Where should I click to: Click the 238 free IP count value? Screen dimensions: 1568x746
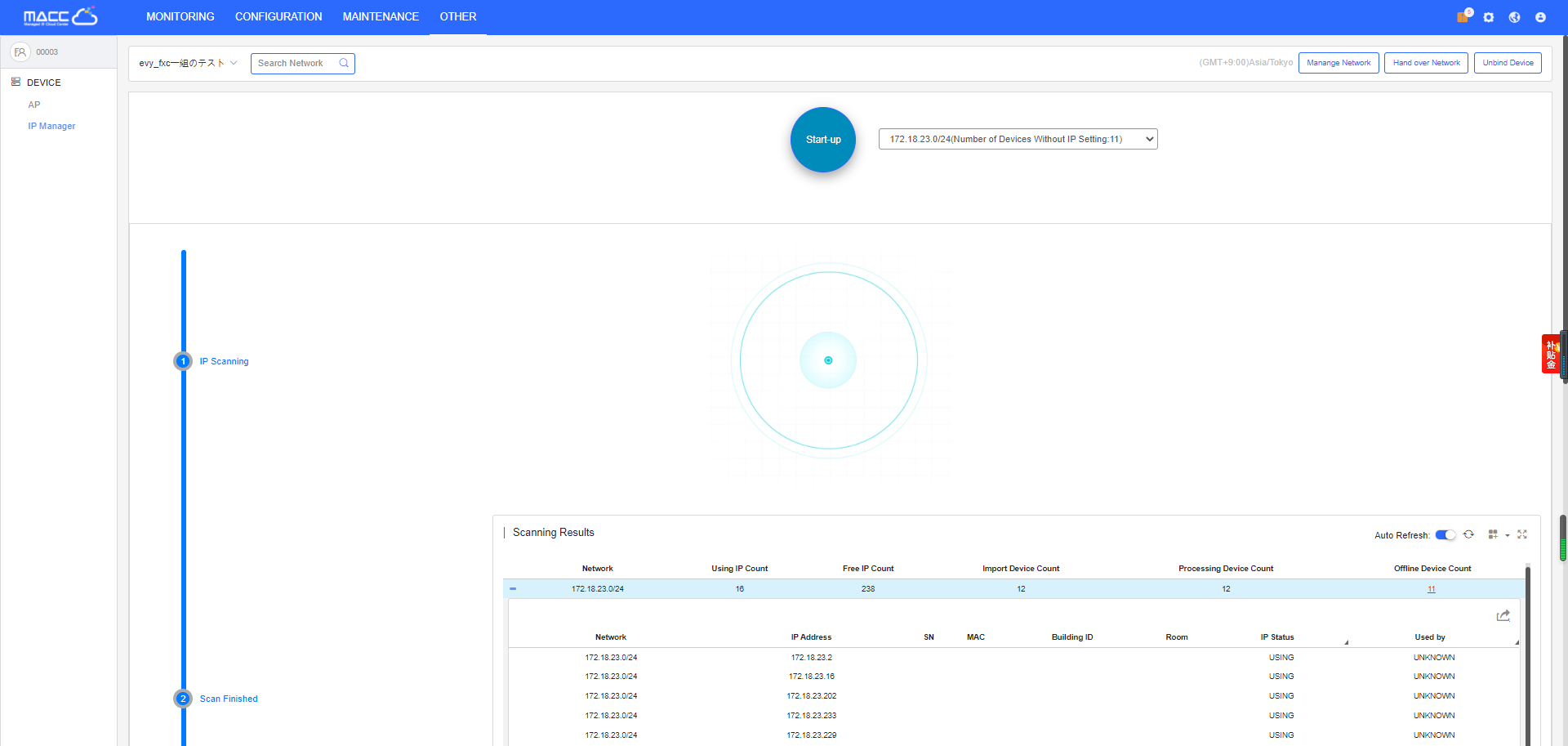click(868, 589)
